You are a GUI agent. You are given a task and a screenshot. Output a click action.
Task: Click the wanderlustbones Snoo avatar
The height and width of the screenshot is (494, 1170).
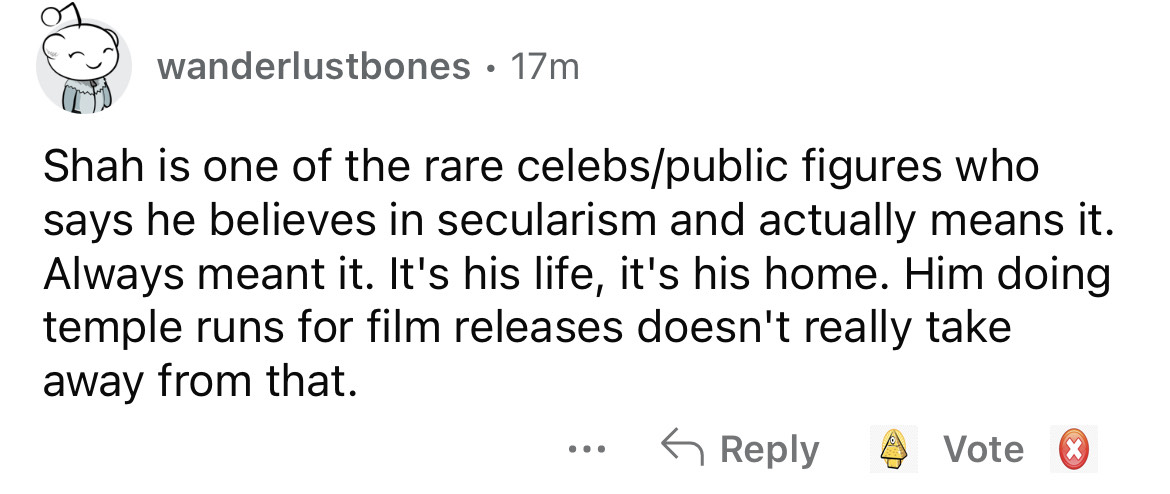coord(84,67)
